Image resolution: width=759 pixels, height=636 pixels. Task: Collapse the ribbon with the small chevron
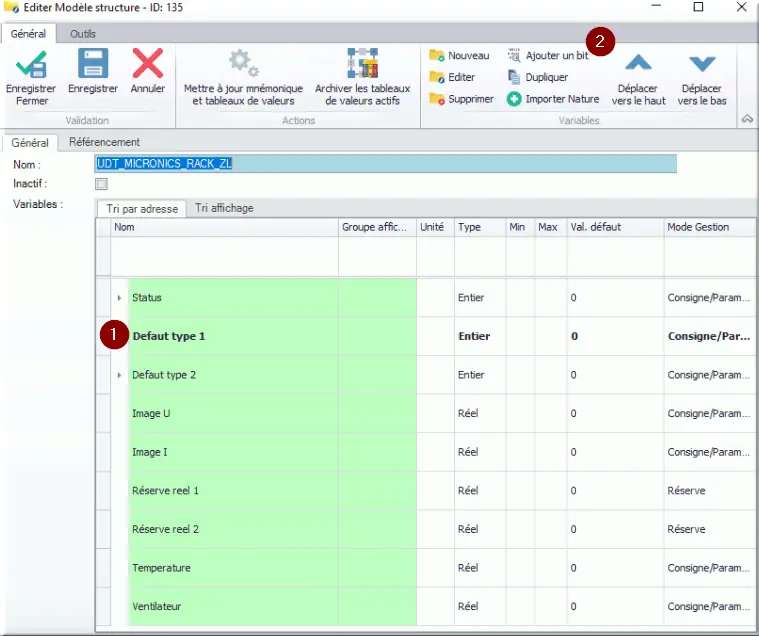coord(747,119)
